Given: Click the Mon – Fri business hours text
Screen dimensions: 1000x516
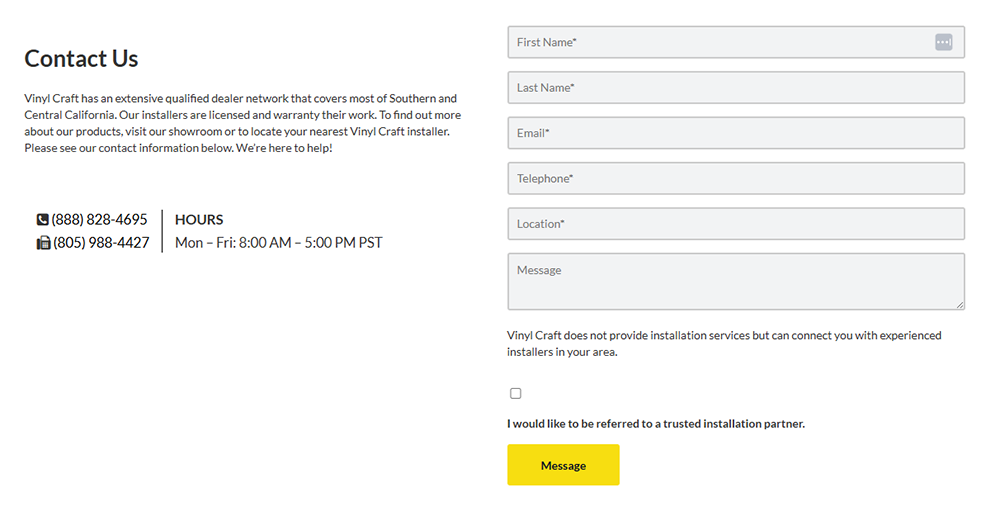Looking at the screenshot, I should pyautogui.click(x=279, y=243).
